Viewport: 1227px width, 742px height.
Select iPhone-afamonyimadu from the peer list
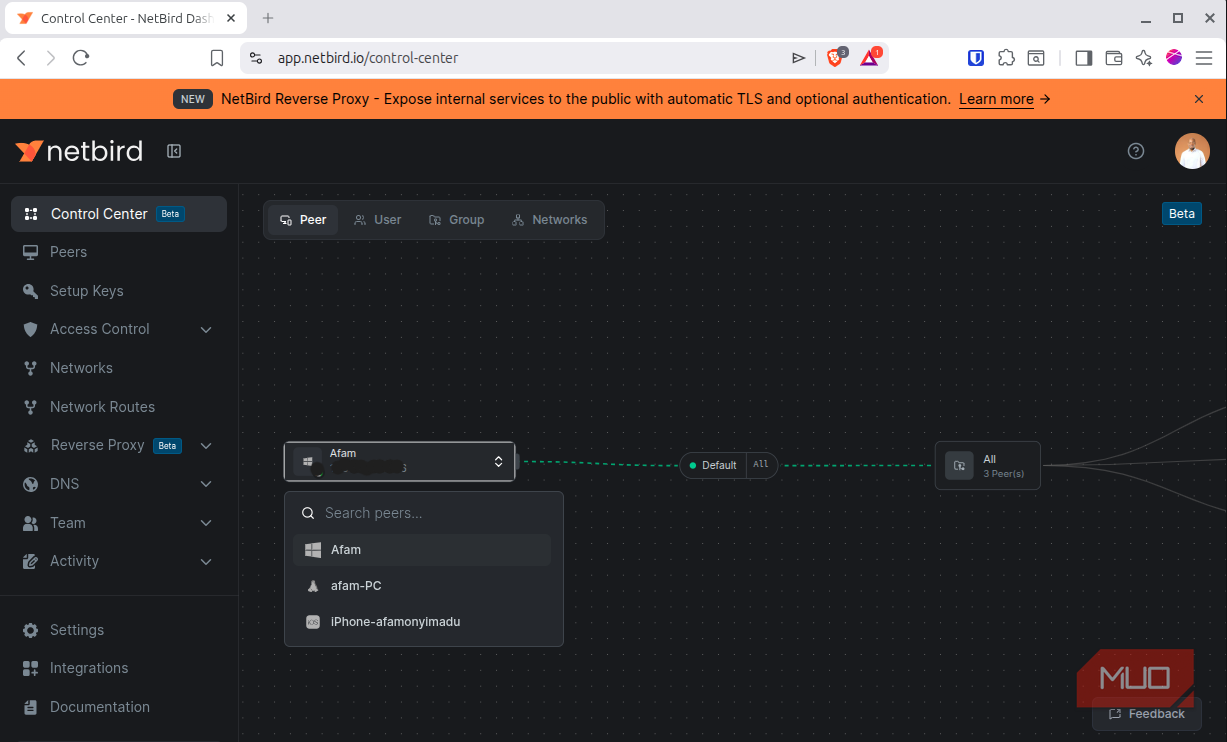coord(422,622)
